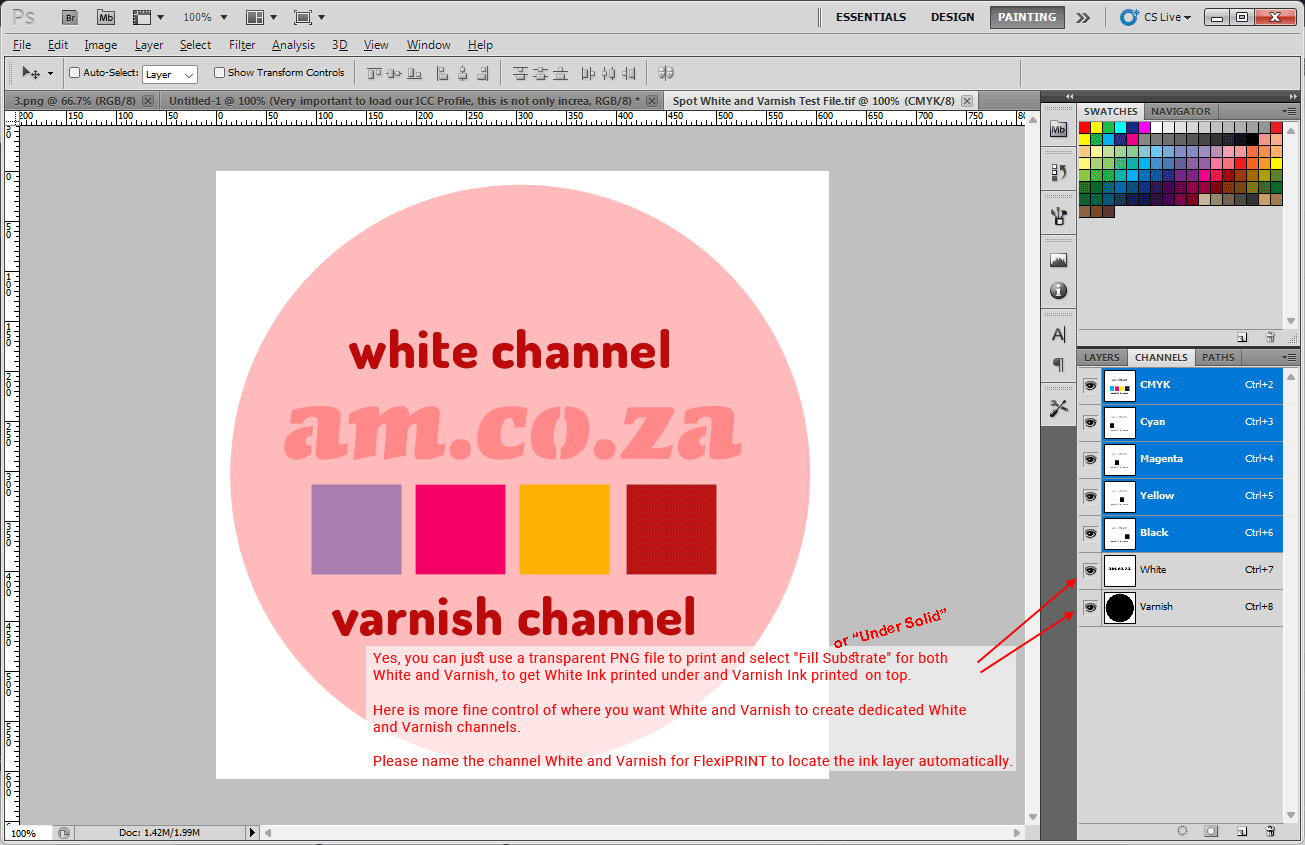Open the Mini Bridge panel icon
The height and width of the screenshot is (845, 1305).
[x=1058, y=128]
